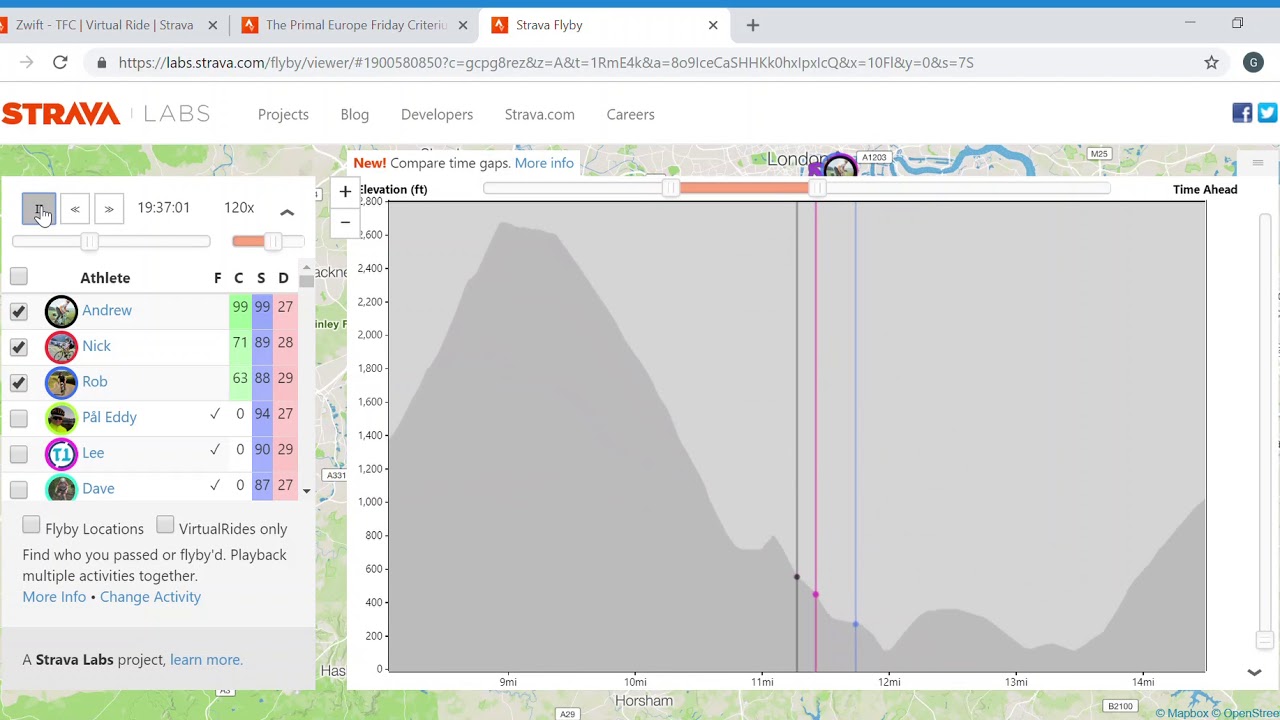Click Lee's profile avatar

61,453
